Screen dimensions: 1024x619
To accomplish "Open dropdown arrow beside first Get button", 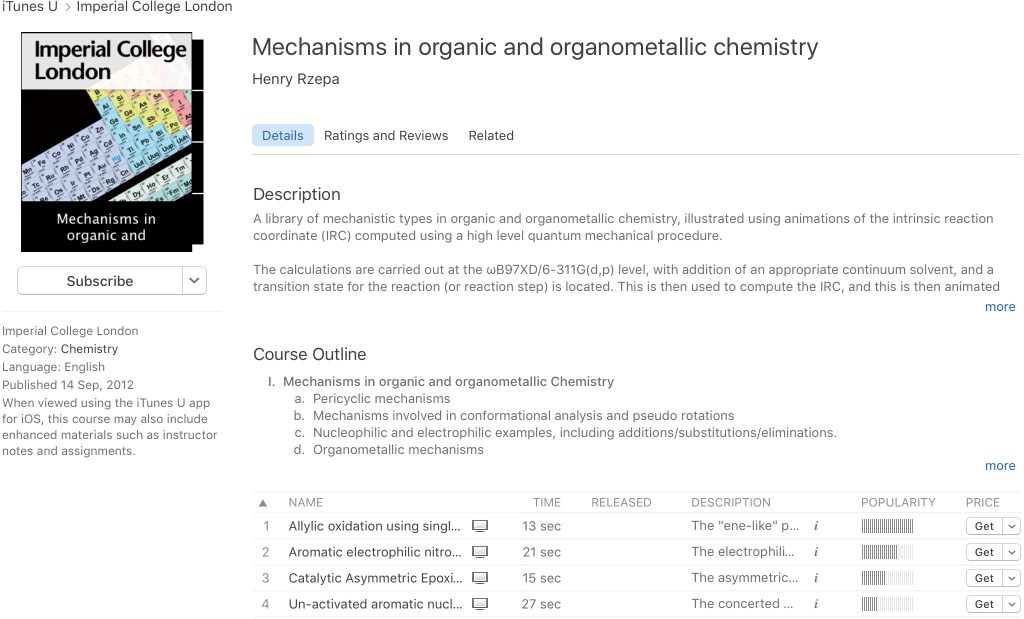I will tap(1012, 526).
